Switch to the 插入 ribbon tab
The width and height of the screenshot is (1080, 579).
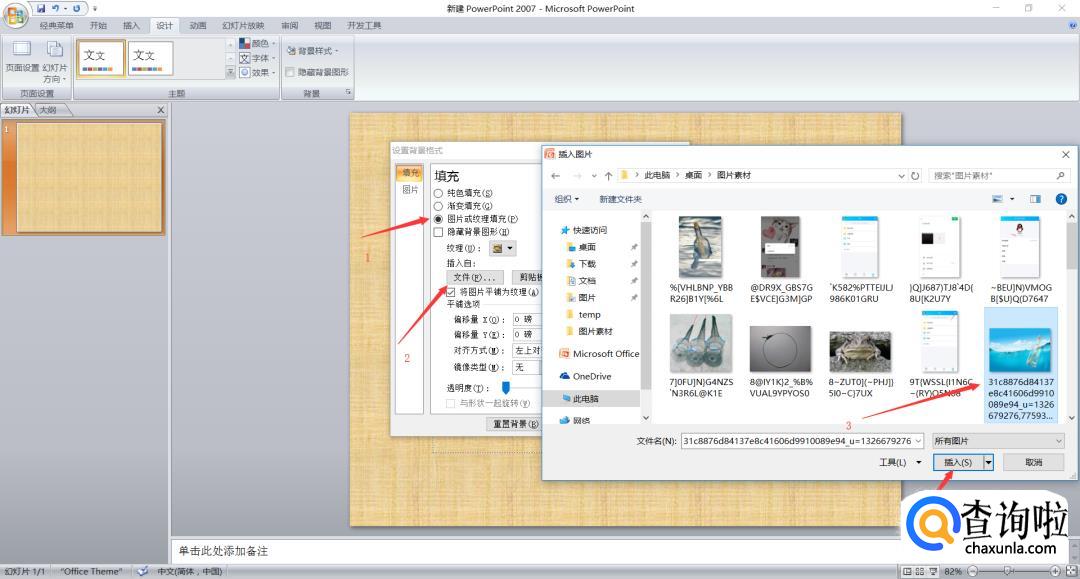pyautogui.click(x=131, y=25)
